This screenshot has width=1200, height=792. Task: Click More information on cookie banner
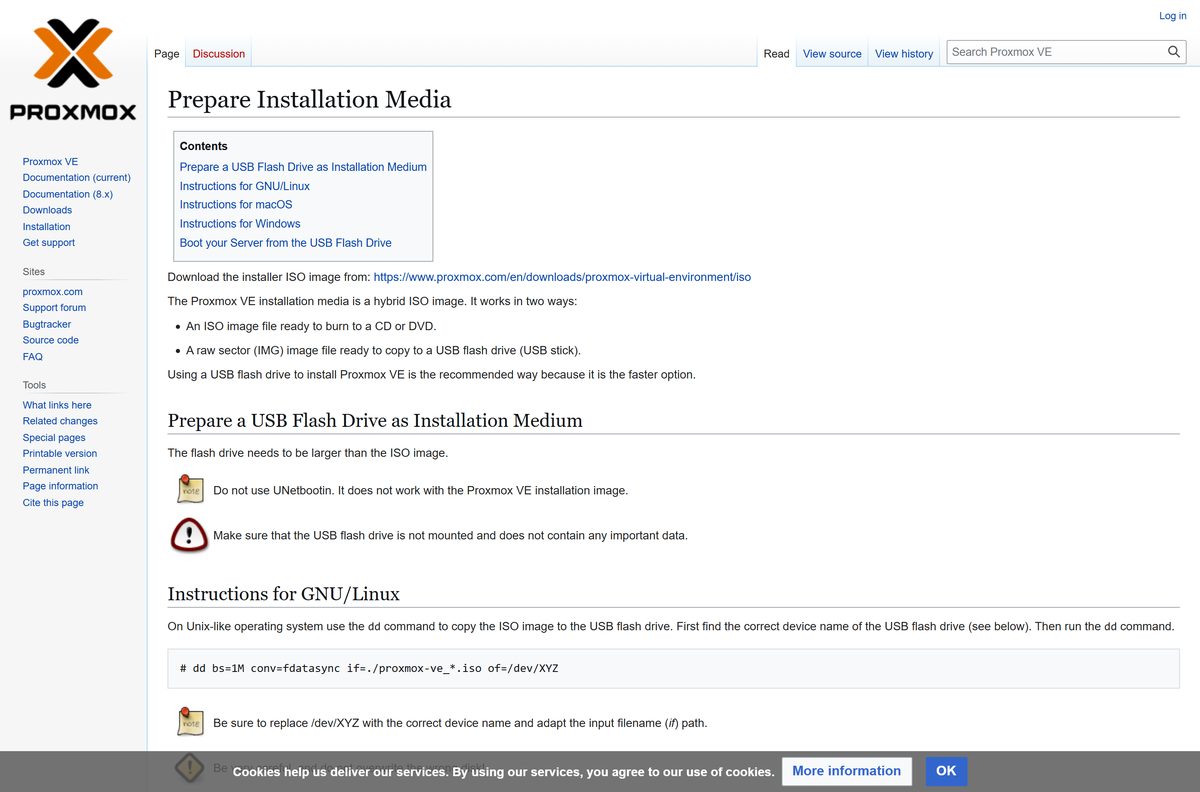[x=847, y=771]
